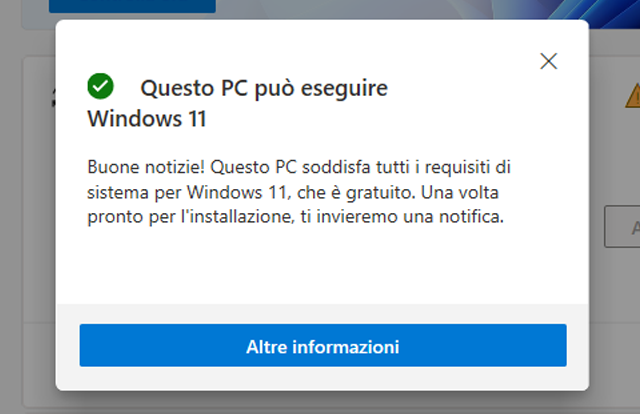Screen dimensions: 640x414
Task: Click the green checkmark success icon
Action: pos(100,86)
